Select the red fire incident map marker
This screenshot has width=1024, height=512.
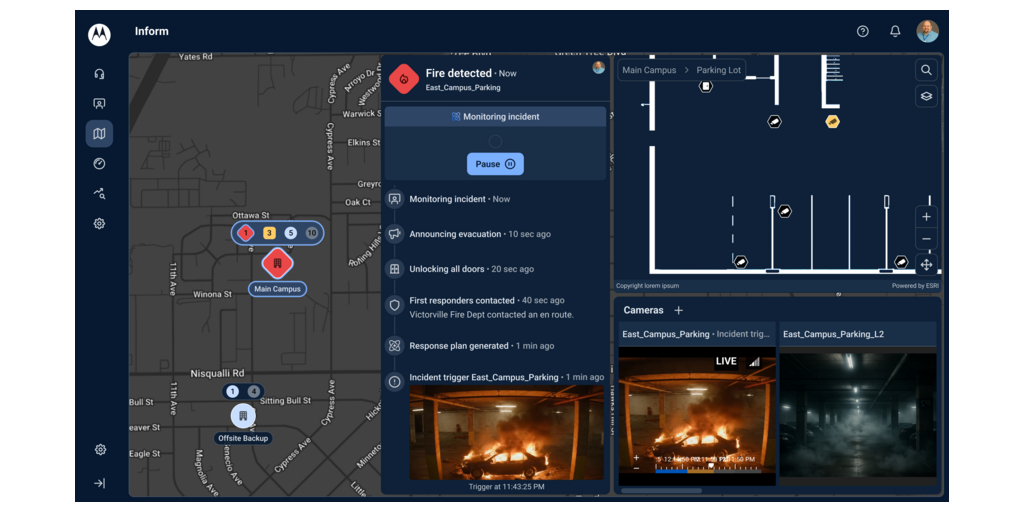[x=277, y=264]
